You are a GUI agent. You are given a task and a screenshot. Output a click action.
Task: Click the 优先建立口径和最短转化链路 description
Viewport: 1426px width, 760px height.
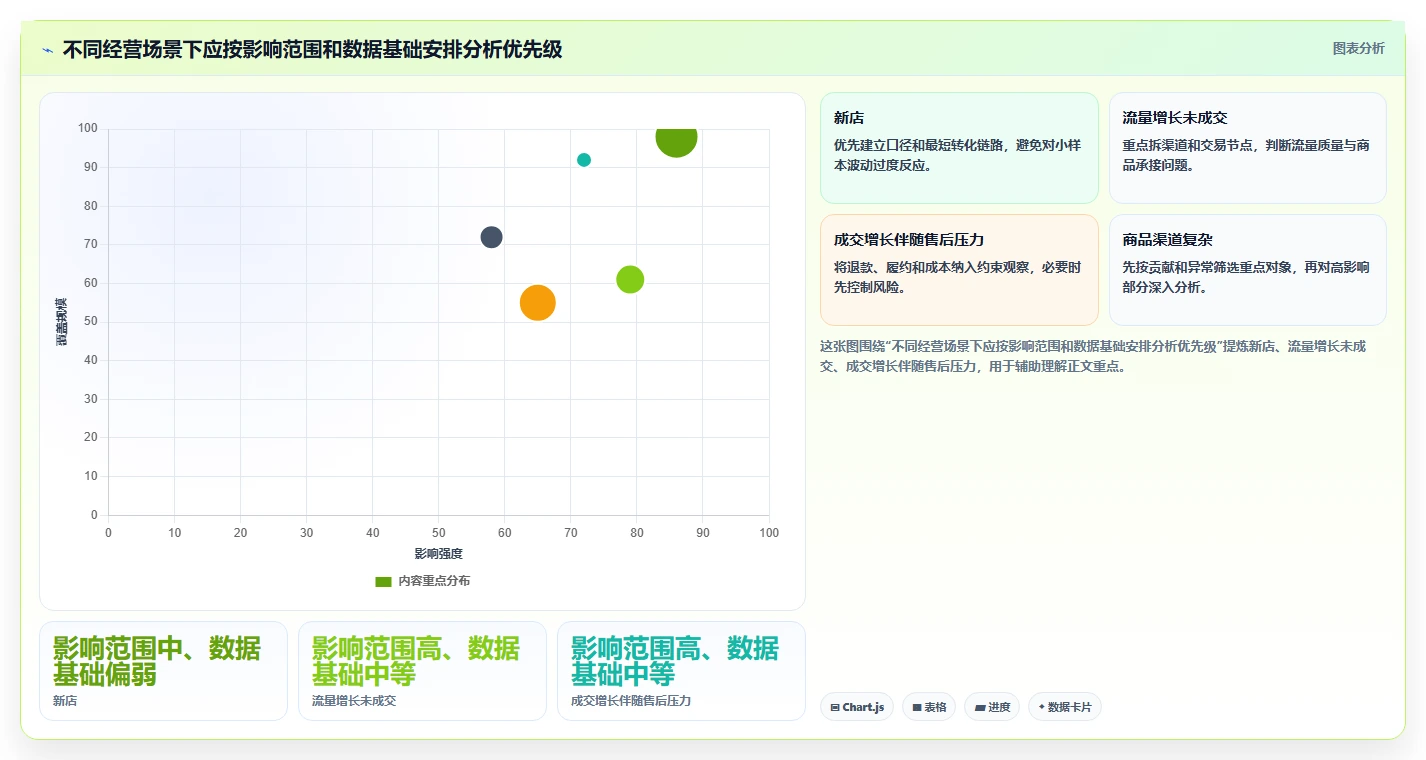pos(957,155)
